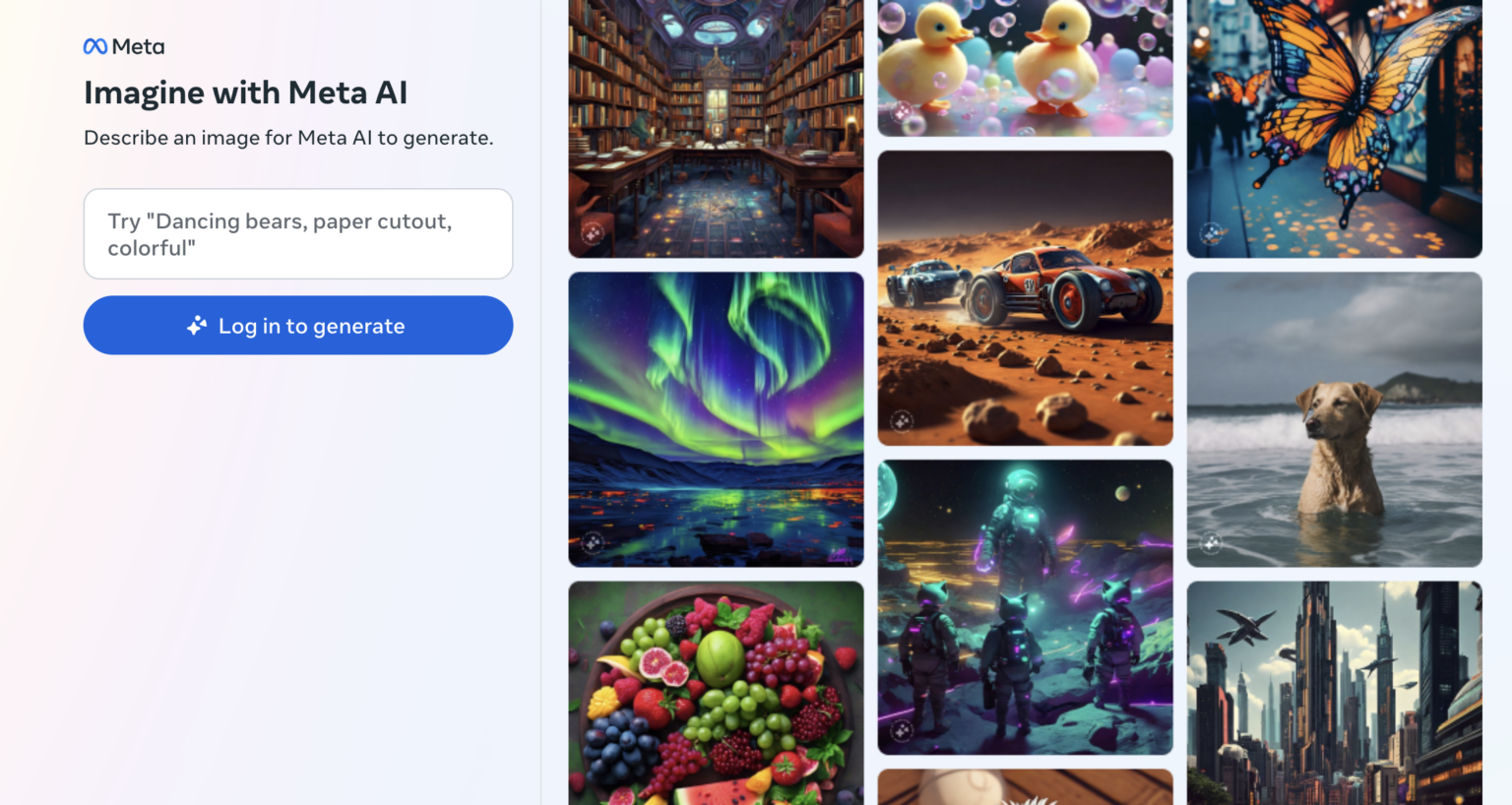Image resolution: width=1512 pixels, height=805 pixels.
Task: Click the Log in to generate button
Action: tap(298, 326)
